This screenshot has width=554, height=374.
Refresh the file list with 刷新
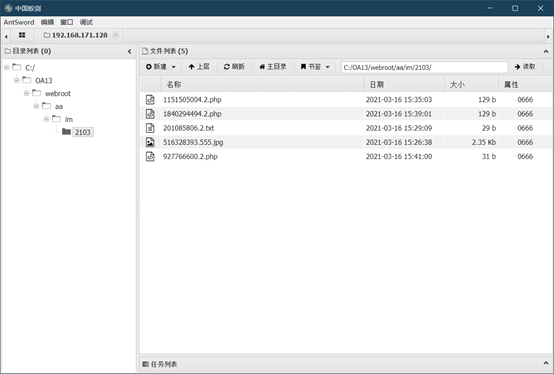pyautogui.click(x=234, y=67)
